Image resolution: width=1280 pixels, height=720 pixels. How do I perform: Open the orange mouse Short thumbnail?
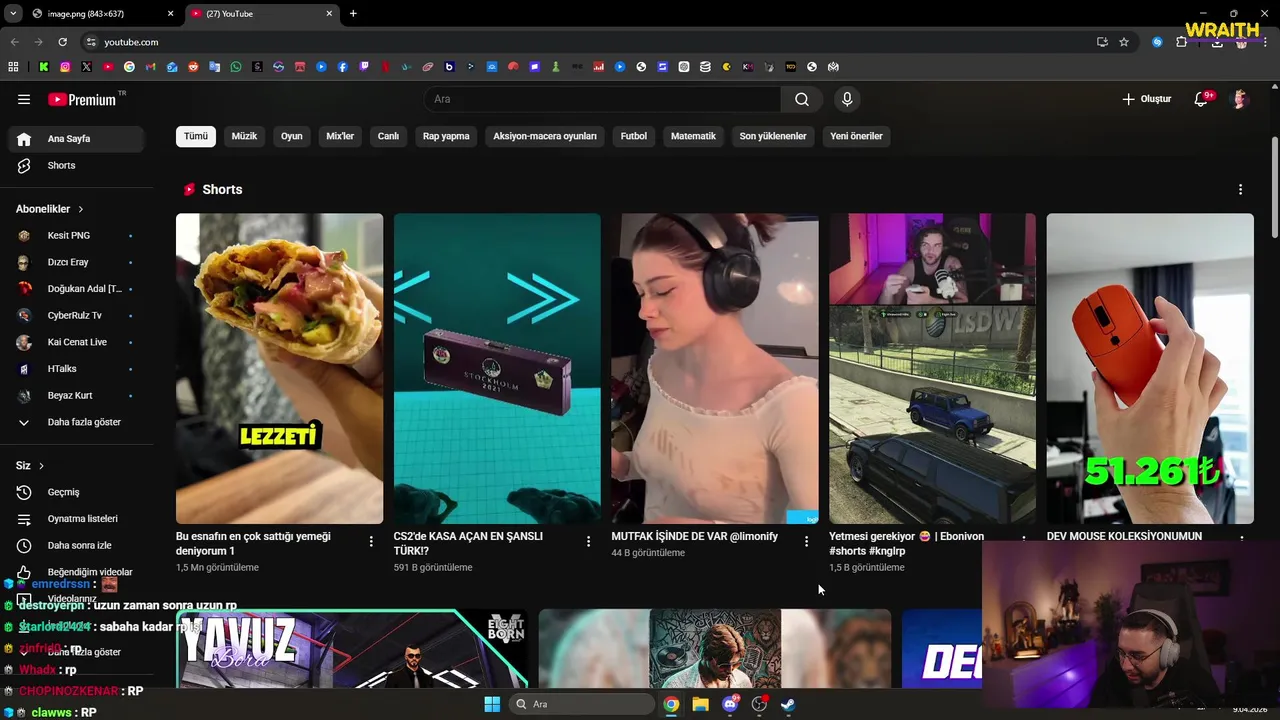(x=1150, y=368)
